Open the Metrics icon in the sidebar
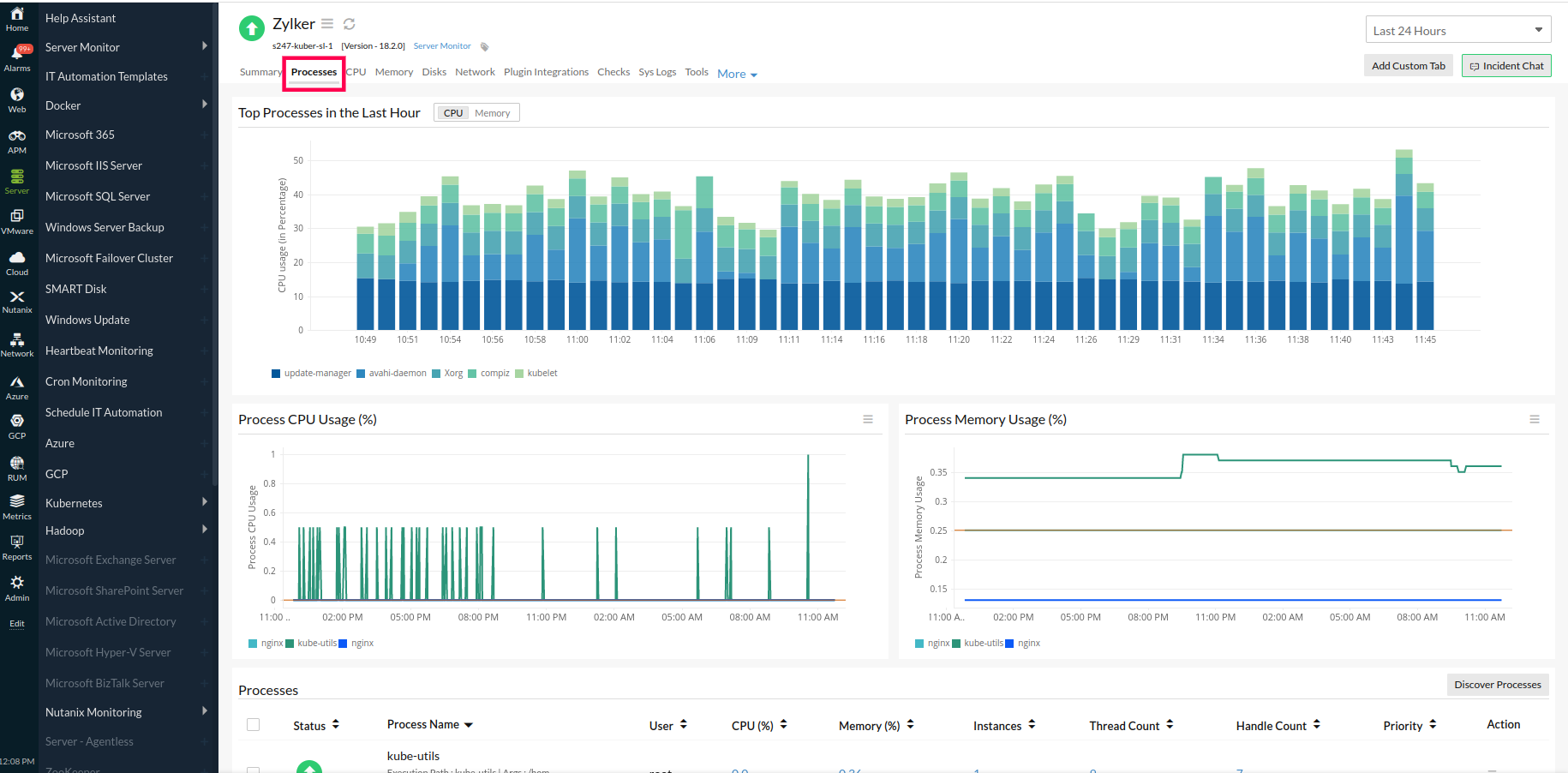This screenshot has width=1568, height=773. click(x=17, y=504)
